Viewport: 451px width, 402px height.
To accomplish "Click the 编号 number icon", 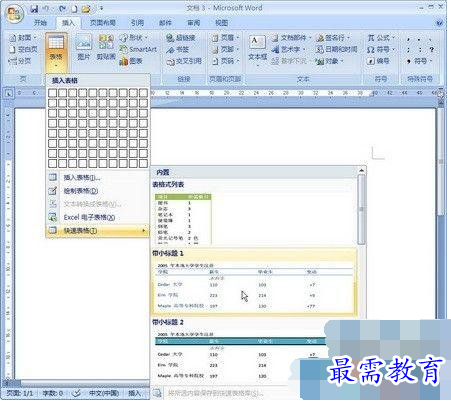I will 378,61.
